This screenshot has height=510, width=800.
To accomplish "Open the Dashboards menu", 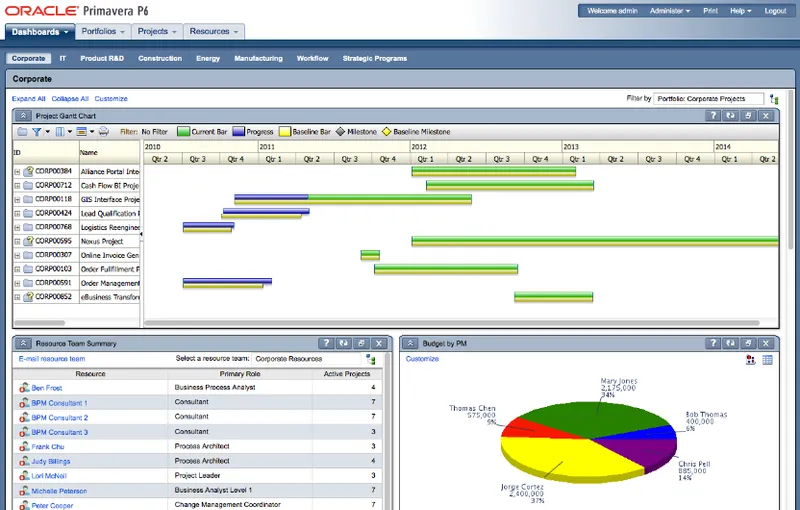I will pos(40,32).
